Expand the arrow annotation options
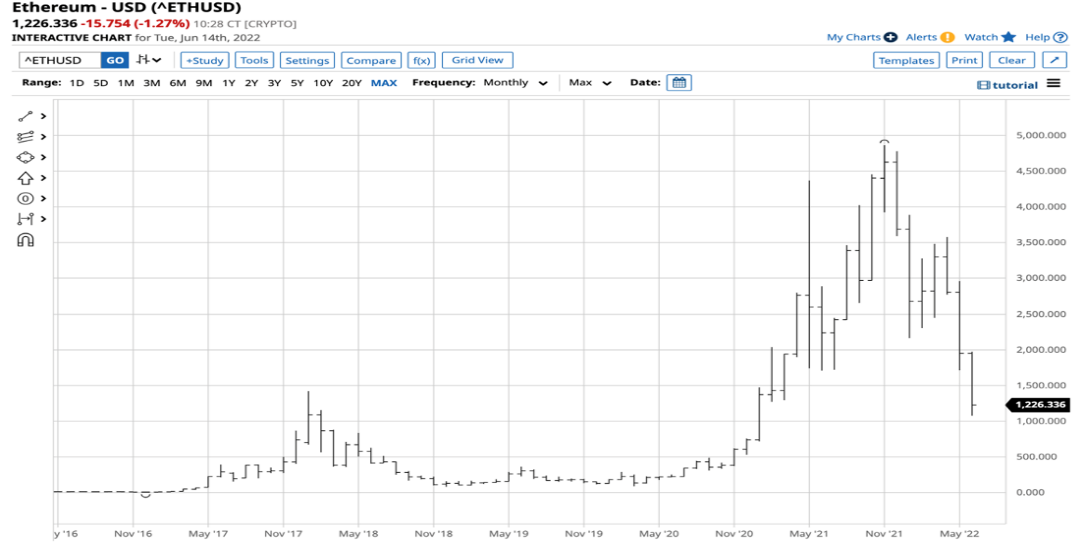This screenshot has height=553, width=1084. pos(44,178)
